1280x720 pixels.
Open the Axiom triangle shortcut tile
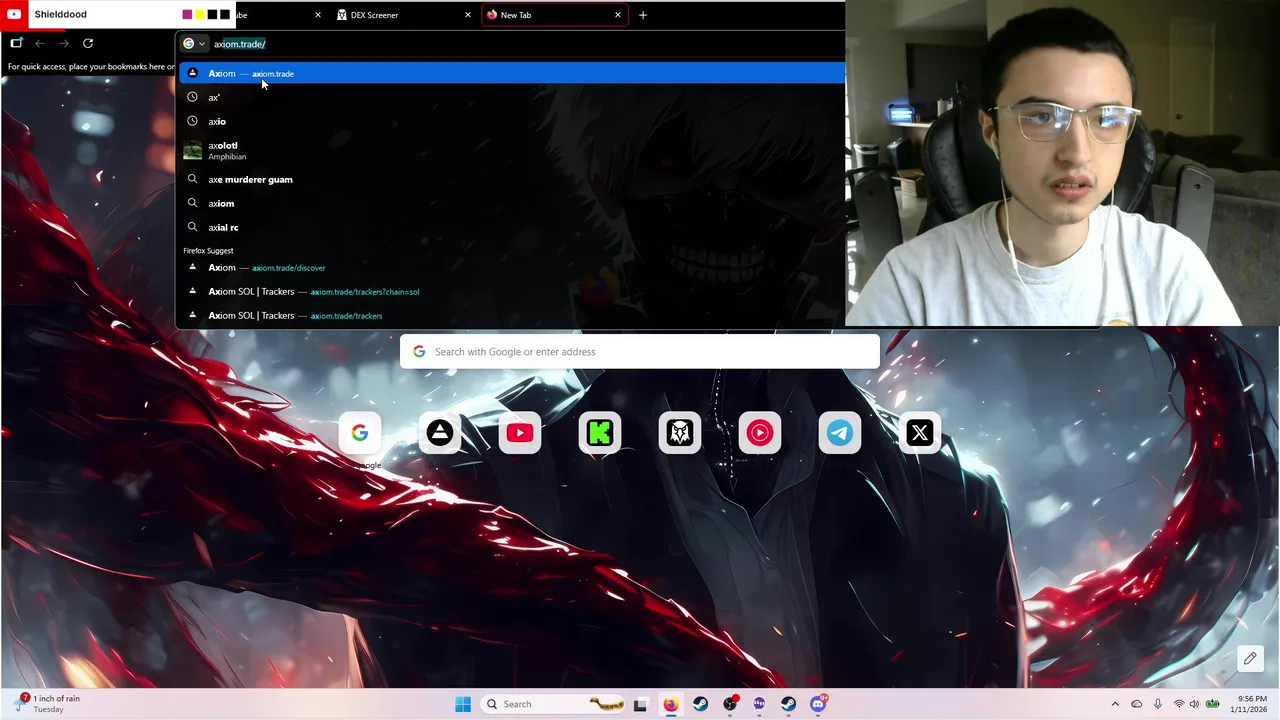(440, 433)
